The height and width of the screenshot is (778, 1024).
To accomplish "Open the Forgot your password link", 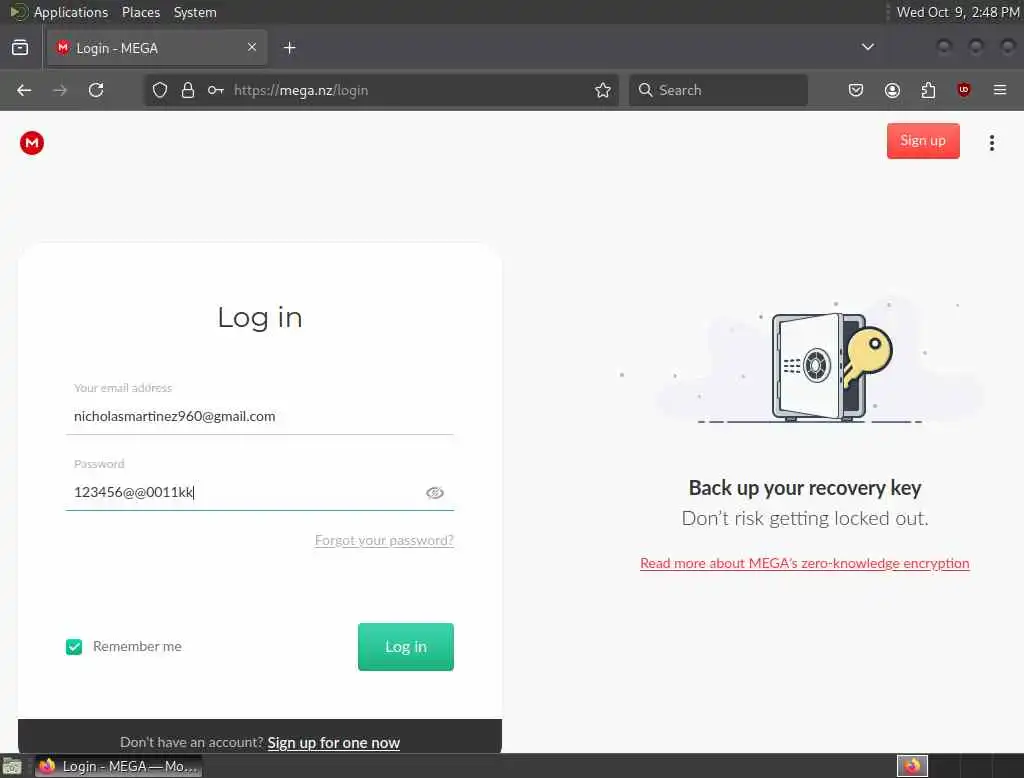I will coord(384,540).
